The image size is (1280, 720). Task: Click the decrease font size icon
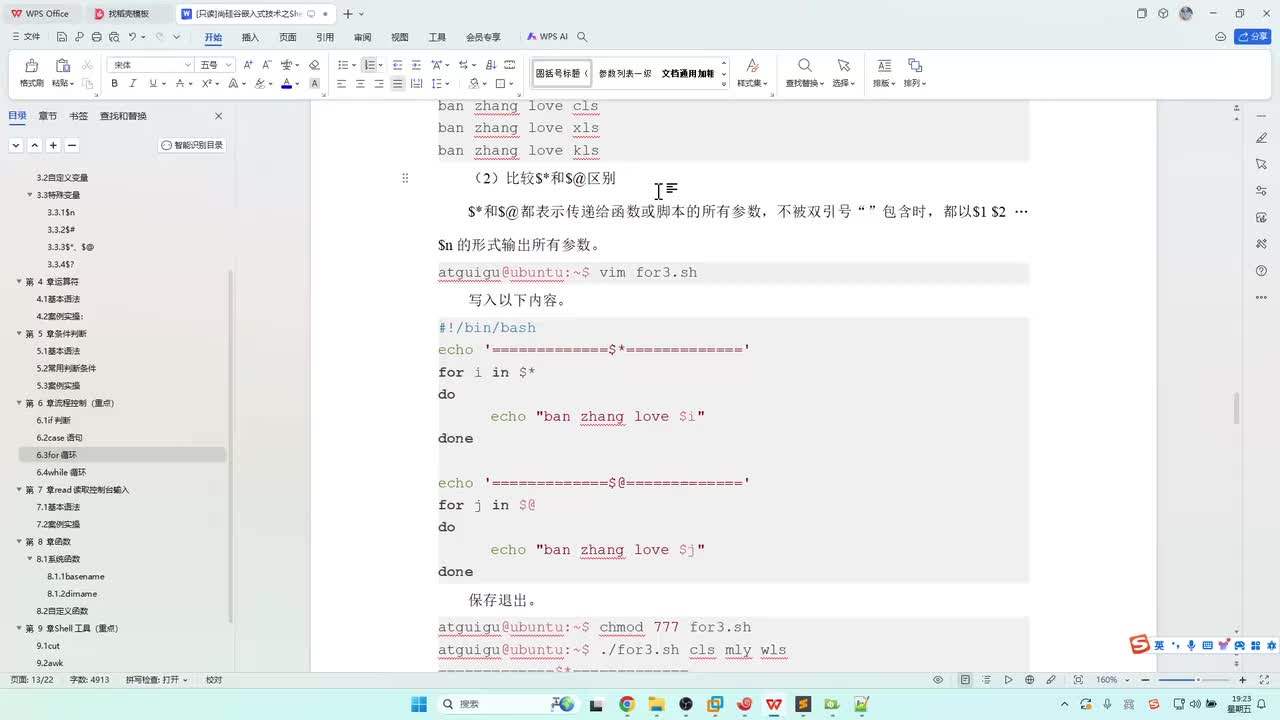coord(266,65)
